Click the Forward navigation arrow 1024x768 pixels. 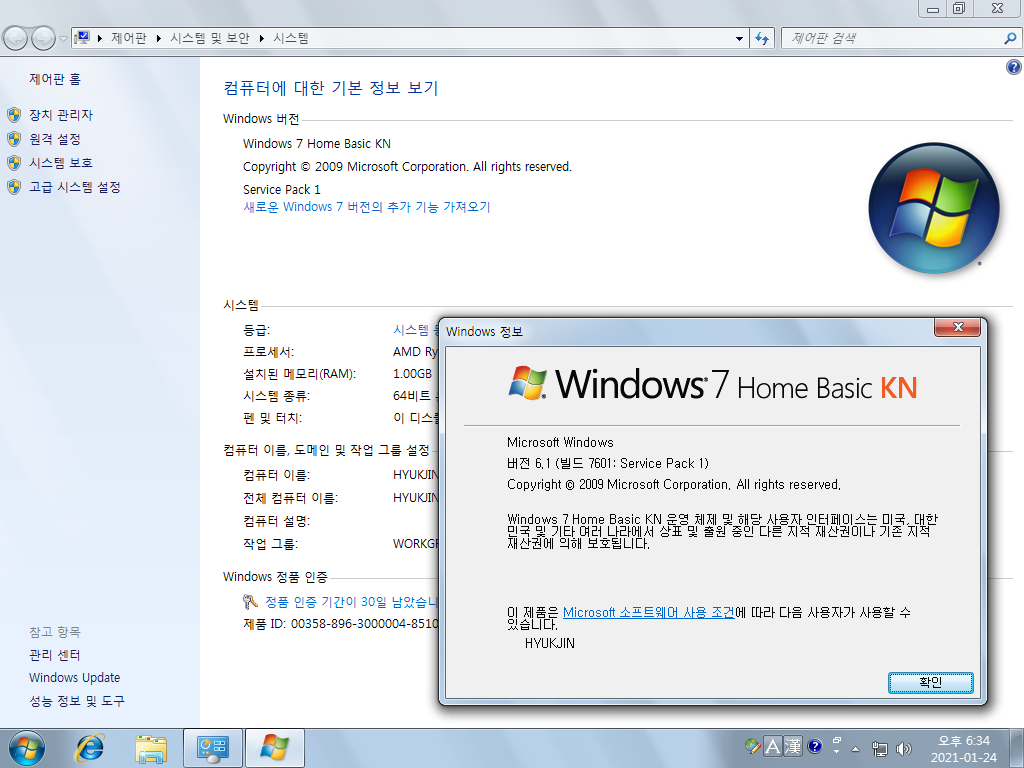tap(43, 39)
